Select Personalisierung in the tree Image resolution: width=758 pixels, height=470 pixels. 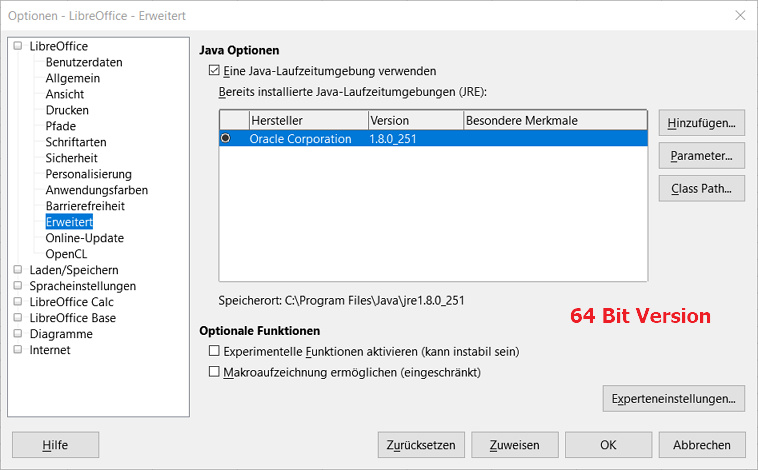coord(88,174)
